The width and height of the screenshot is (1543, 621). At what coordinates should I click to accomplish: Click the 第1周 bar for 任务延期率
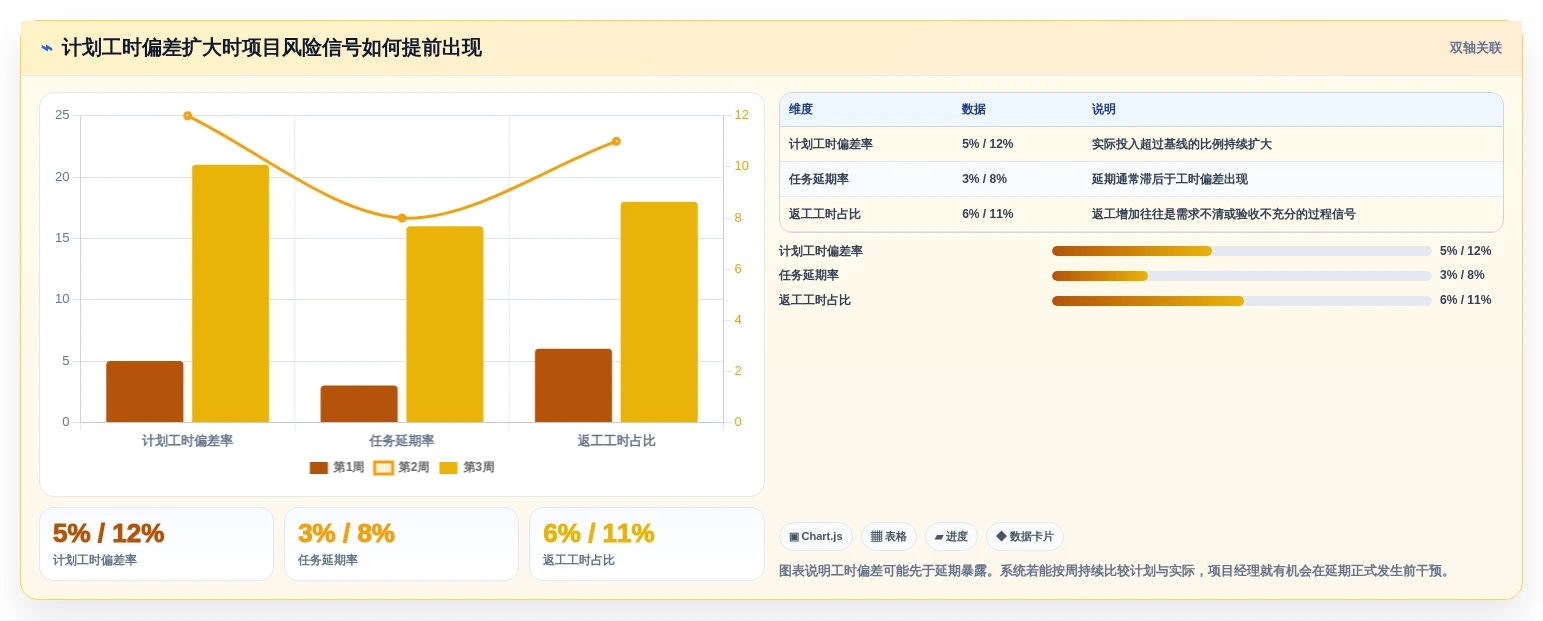point(359,404)
